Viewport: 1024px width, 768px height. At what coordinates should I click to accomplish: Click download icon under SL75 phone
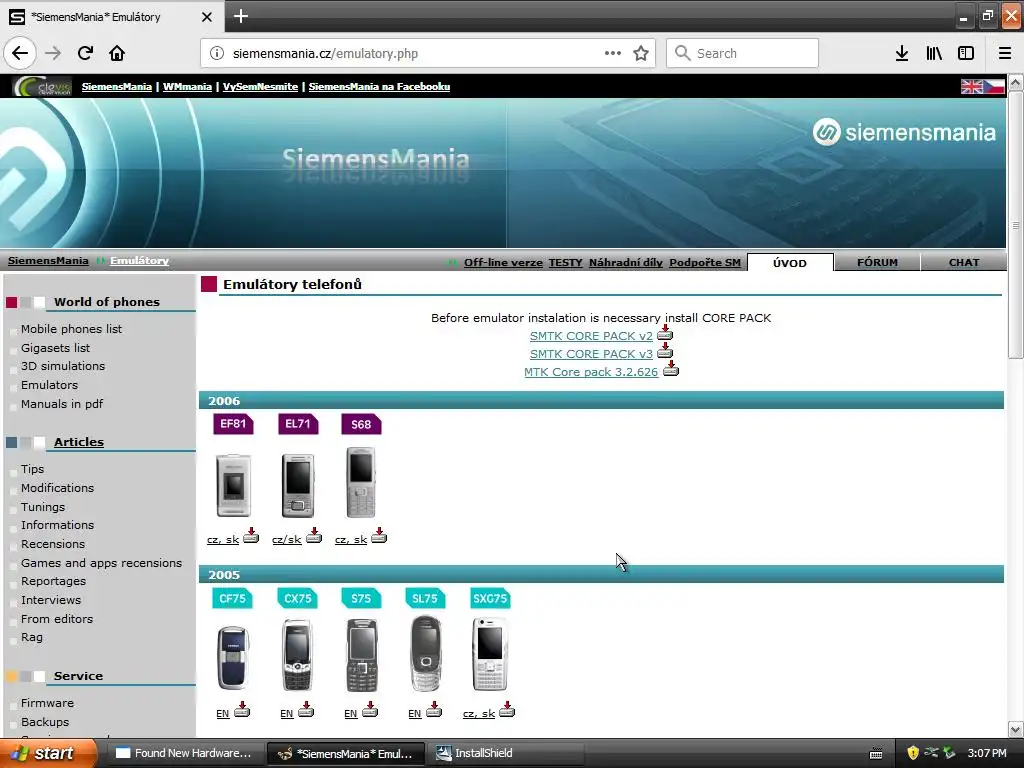[434, 709]
